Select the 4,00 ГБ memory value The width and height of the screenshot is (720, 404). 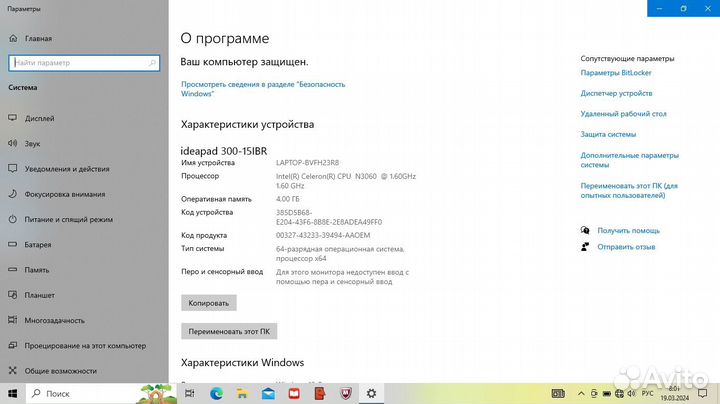(x=287, y=199)
